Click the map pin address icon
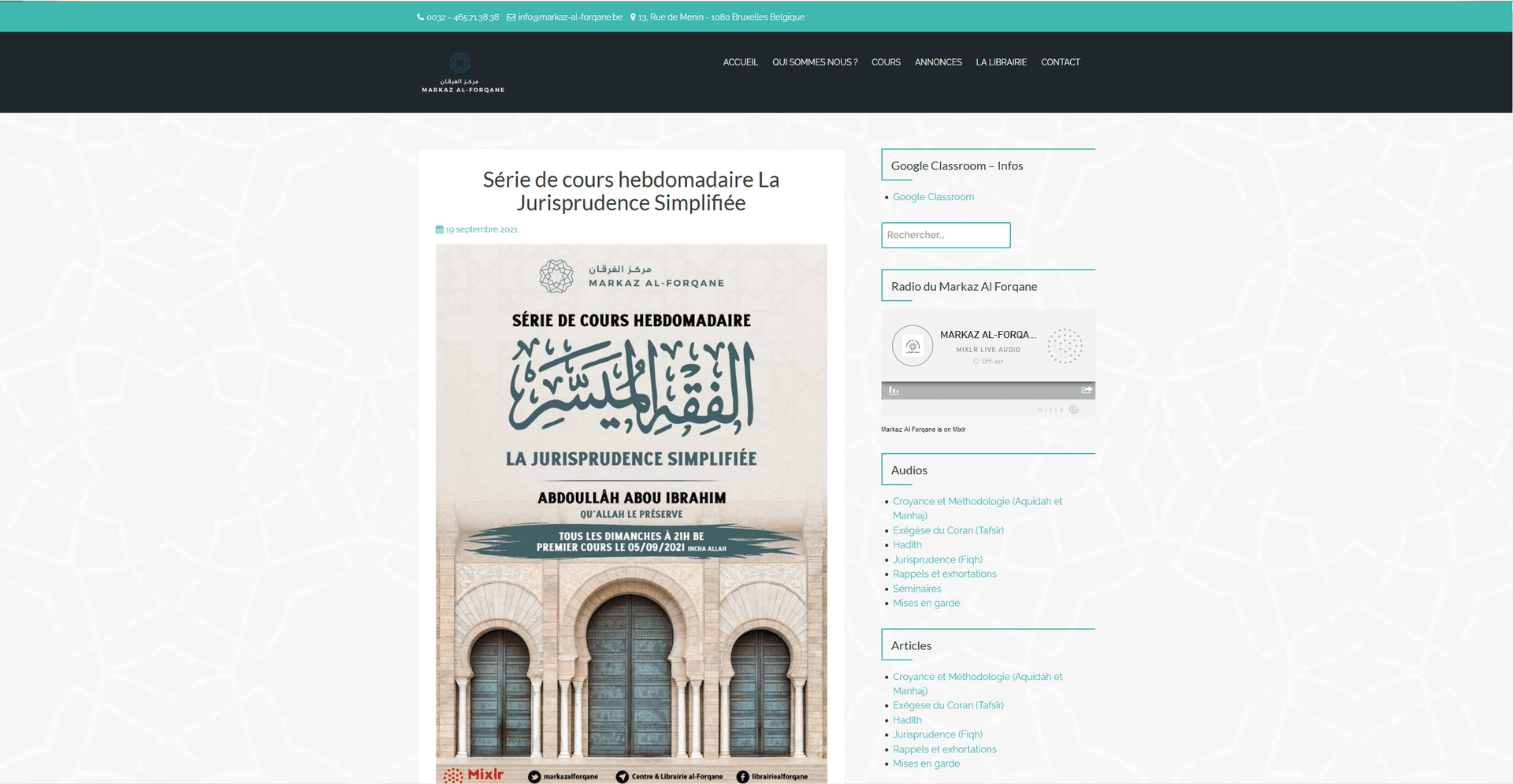This screenshot has height=784, width=1513. pyautogui.click(x=633, y=17)
